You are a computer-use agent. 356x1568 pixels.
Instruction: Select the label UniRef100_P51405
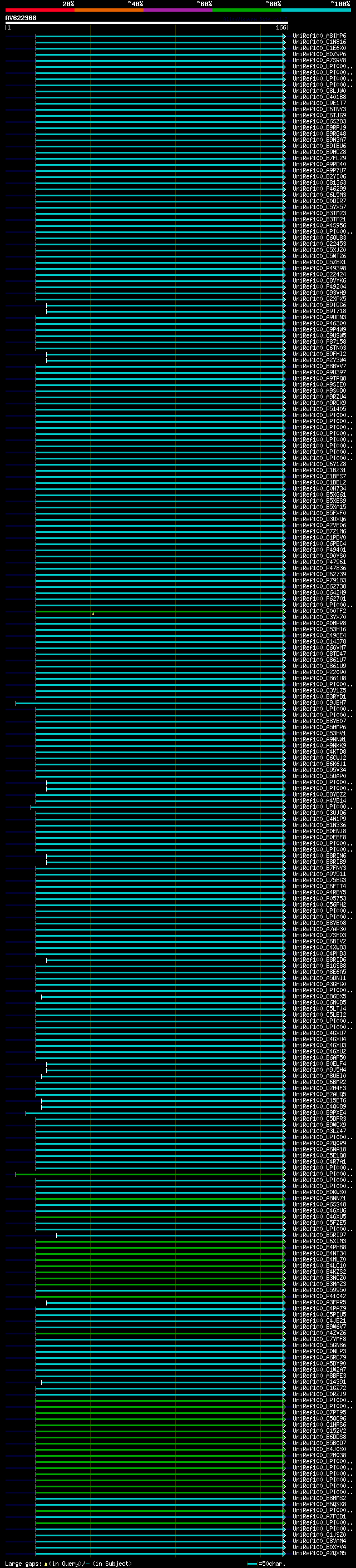coord(319,409)
